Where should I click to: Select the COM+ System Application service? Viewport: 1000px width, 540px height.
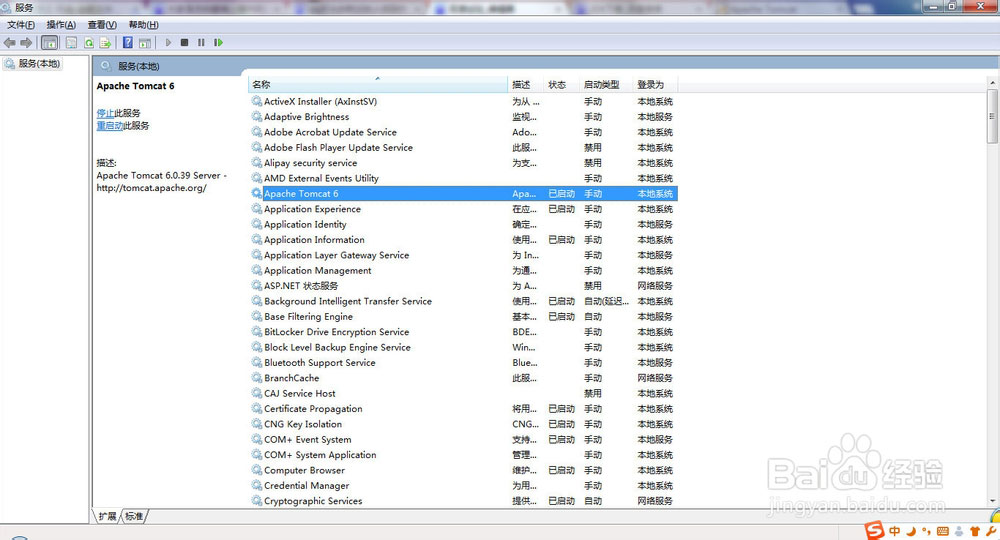tap(463, 455)
